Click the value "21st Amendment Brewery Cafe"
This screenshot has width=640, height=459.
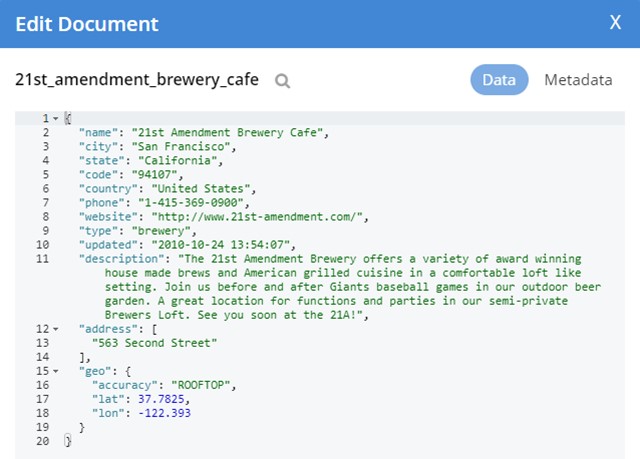click(227, 133)
